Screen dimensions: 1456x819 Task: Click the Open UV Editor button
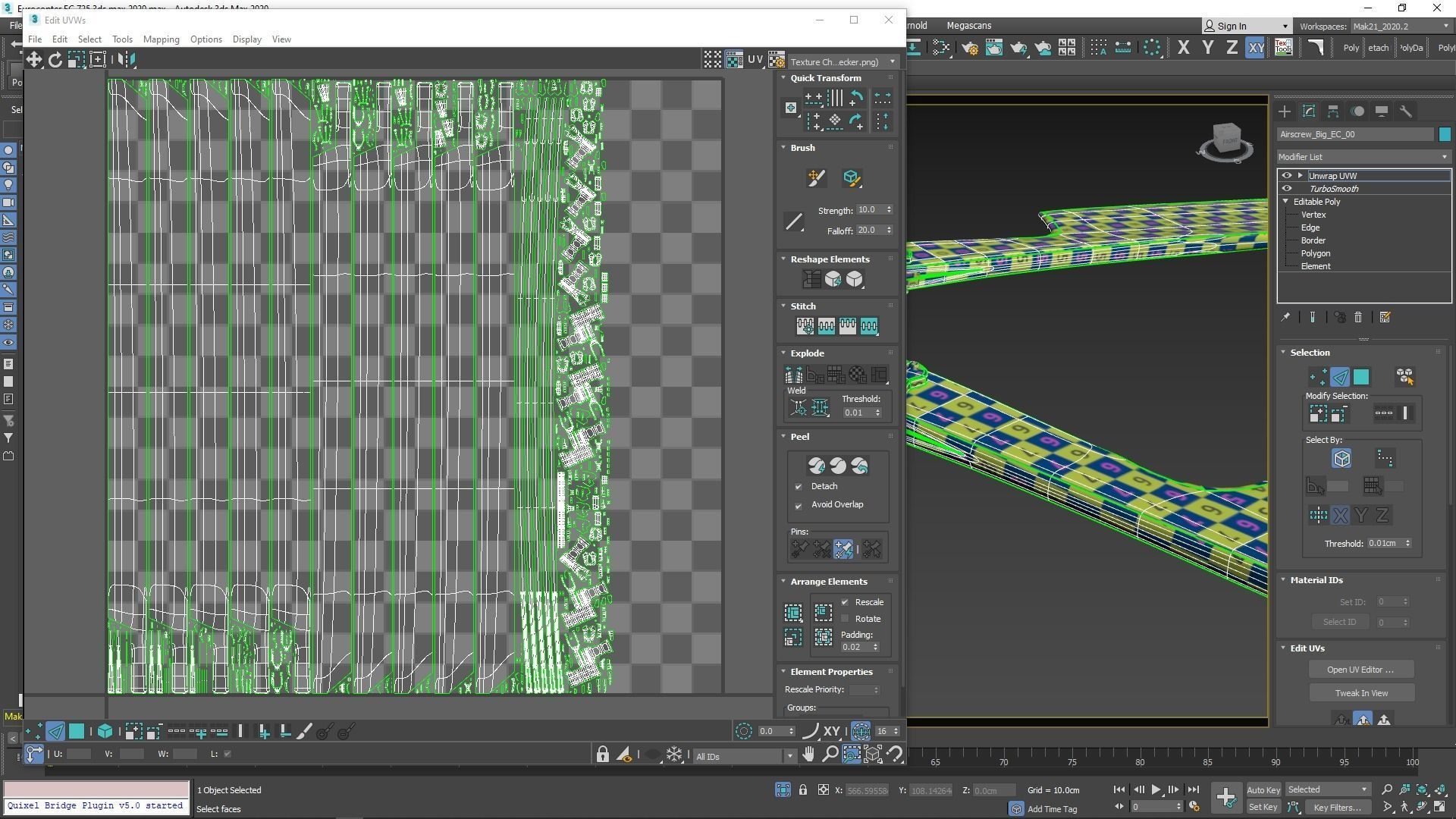click(x=1360, y=670)
